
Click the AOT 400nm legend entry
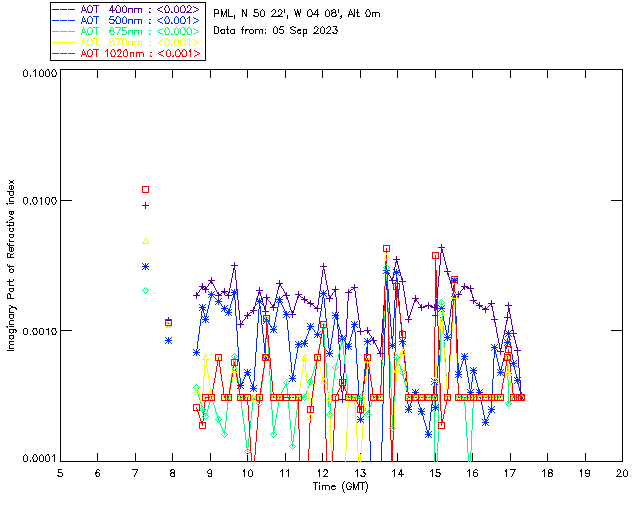point(127,9)
